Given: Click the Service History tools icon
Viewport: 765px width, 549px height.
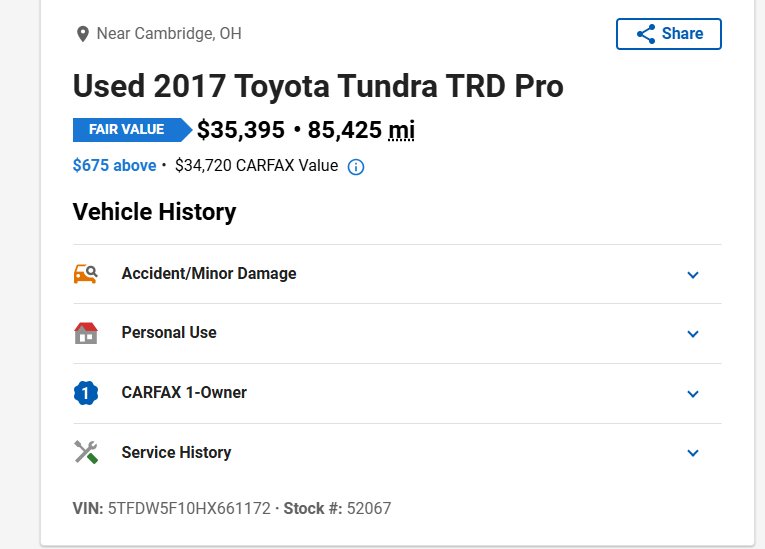Looking at the screenshot, I should click(86, 452).
